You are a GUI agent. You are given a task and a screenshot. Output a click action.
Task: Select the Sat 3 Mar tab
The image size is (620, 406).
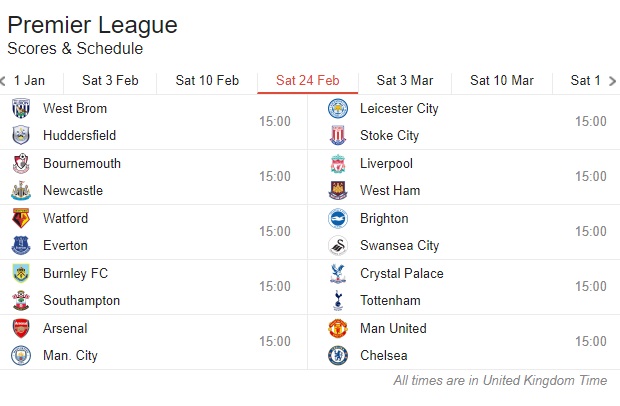(405, 81)
